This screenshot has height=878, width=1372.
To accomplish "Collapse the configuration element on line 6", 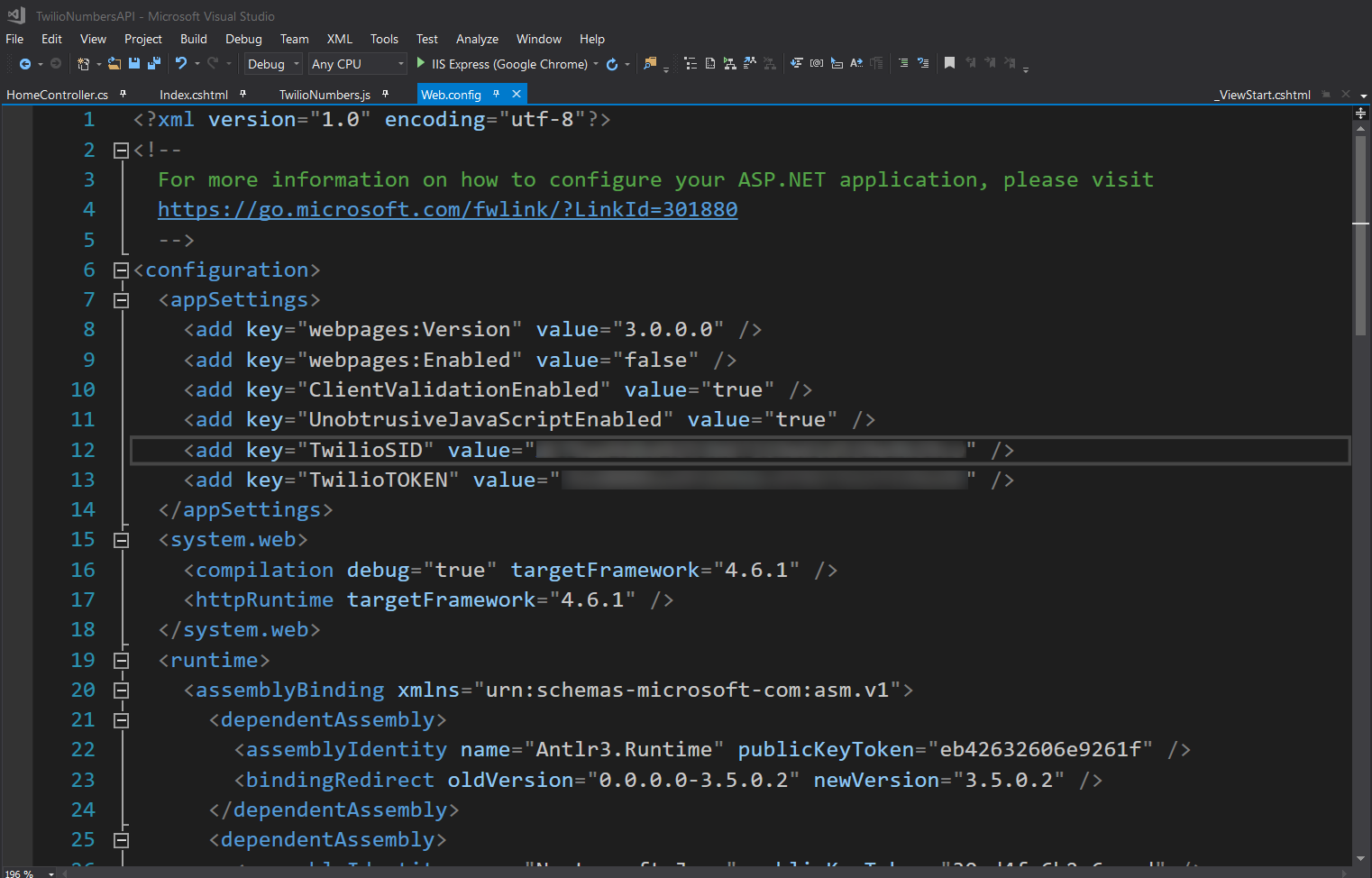I will coord(121,270).
